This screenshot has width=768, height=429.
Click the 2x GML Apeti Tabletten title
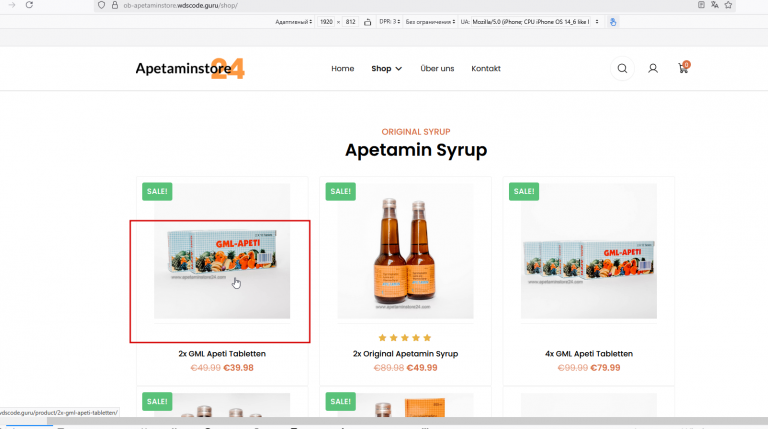click(x=222, y=354)
